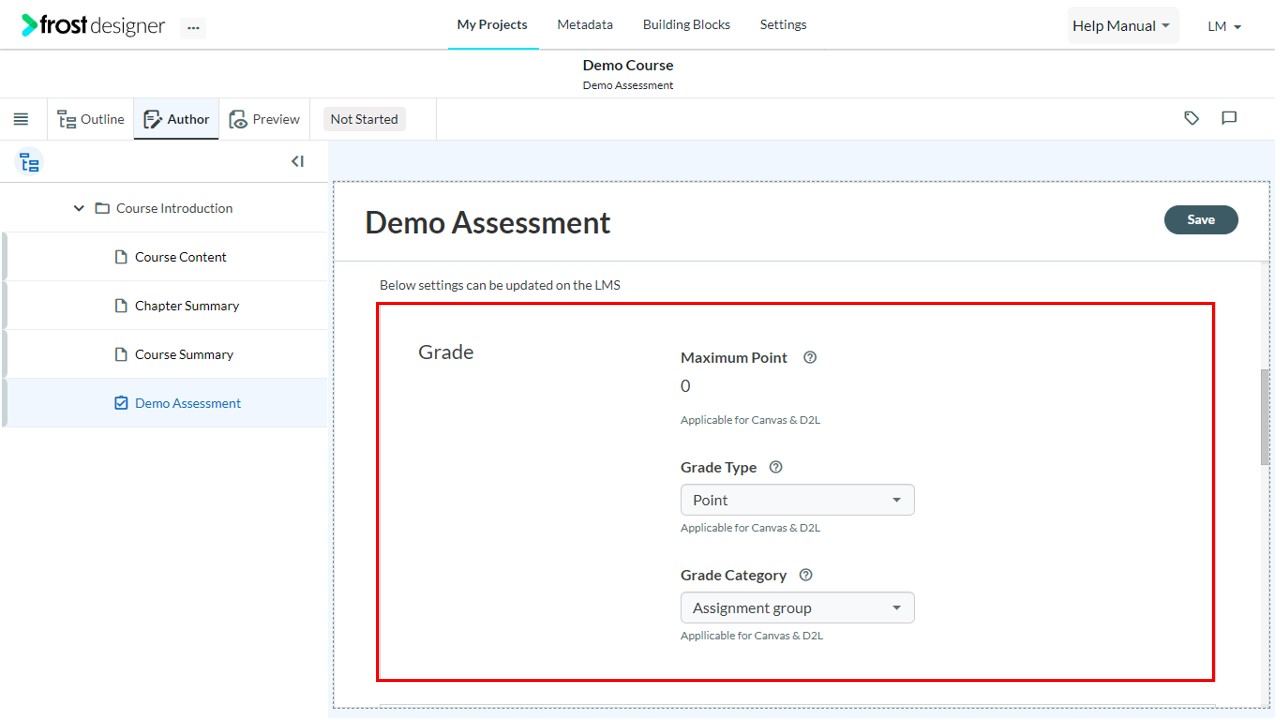Screen dimensions: 1280x720
Task: Open the comments icon in the toolbar
Action: 1229,118
